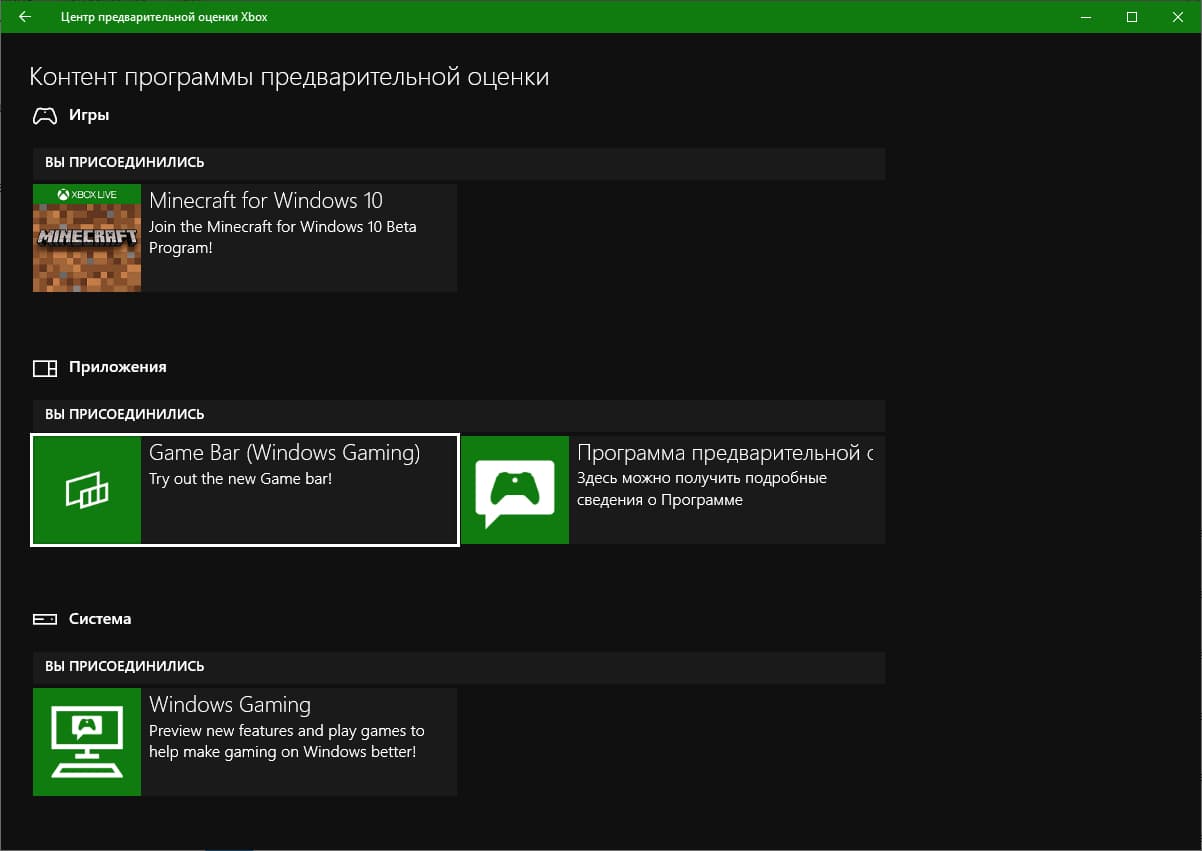This screenshot has height=851, width=1202.
Task: Click the 'Try out the new Game bar!' text
Action: [x=242, y=478]
